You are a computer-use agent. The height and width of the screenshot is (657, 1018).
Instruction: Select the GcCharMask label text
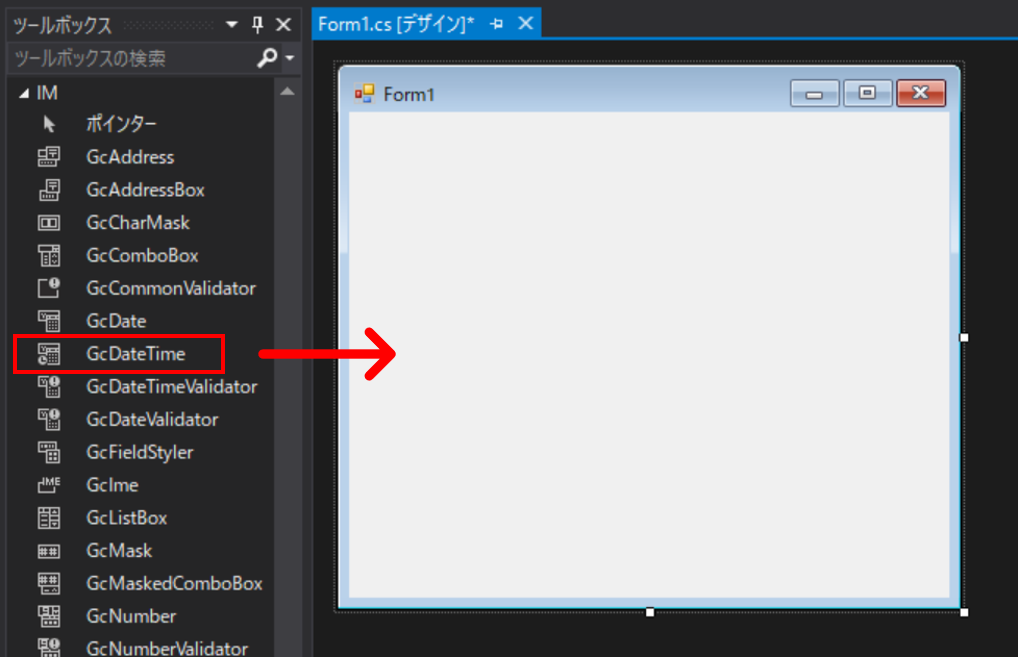(138, 223)
